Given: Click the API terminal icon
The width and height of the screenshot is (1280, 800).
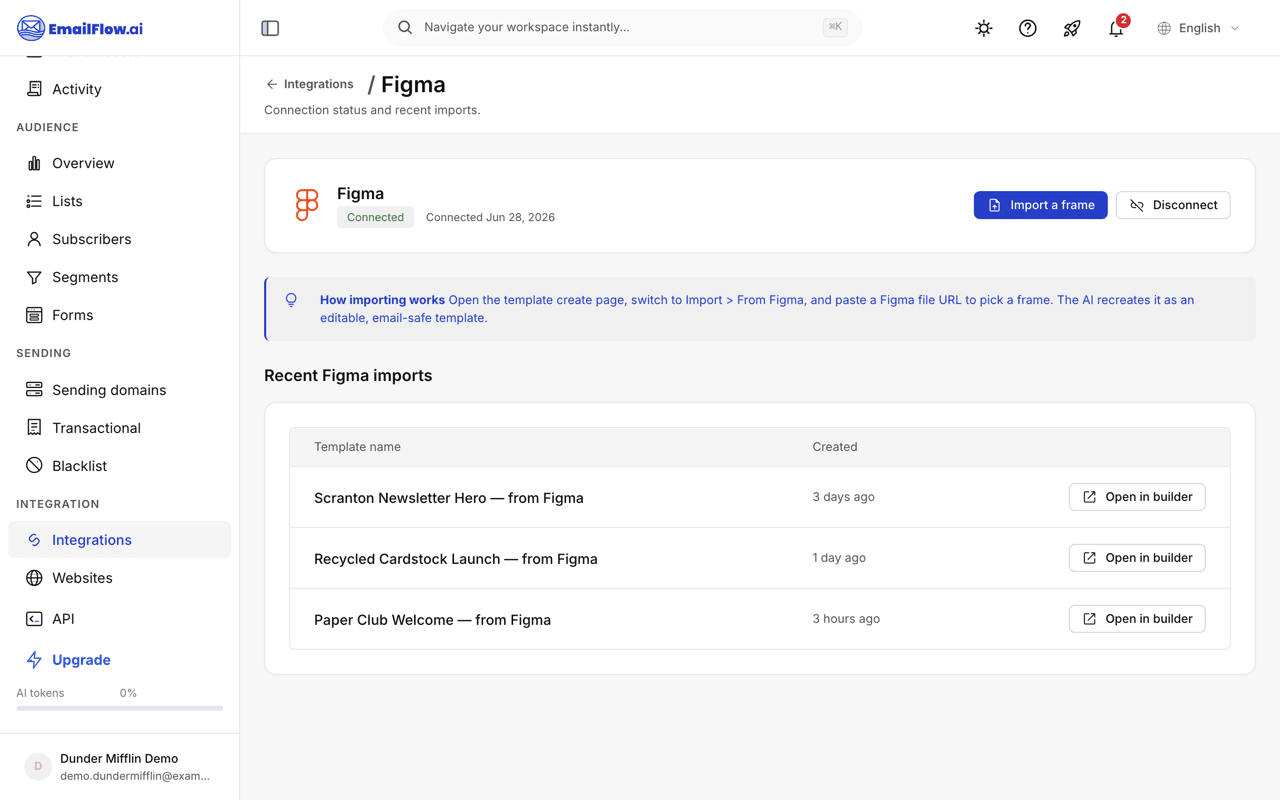Looking at the screenshot, I should 34,619.
